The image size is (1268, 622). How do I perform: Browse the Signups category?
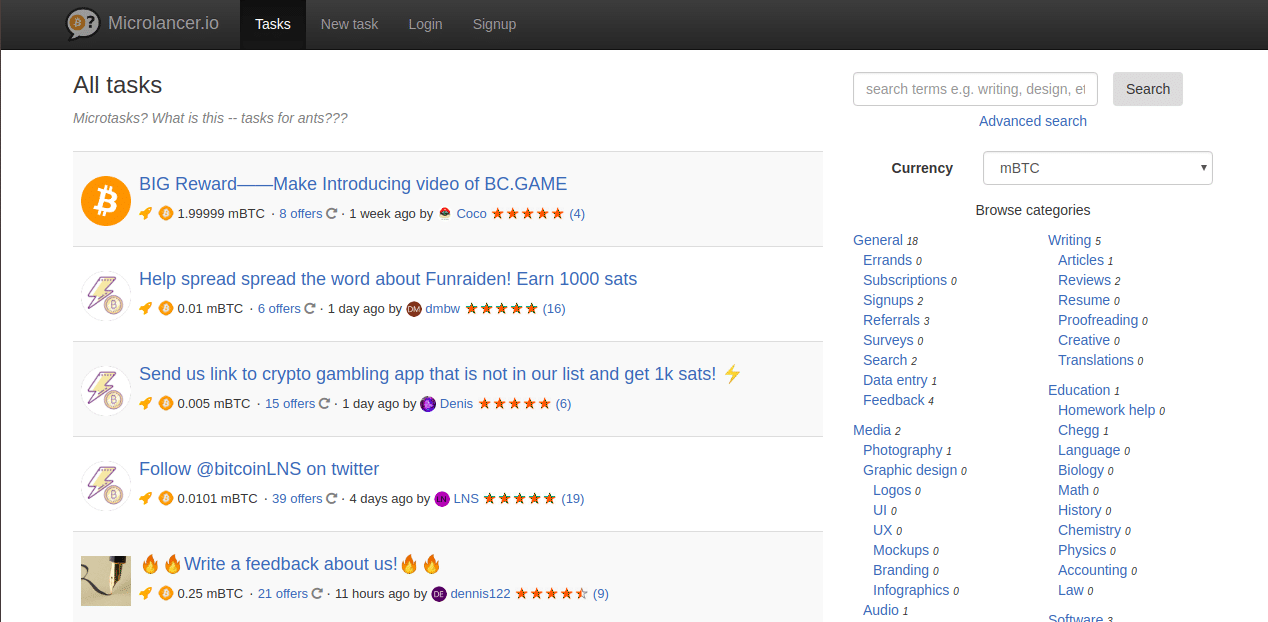click(x=888, y=300)
